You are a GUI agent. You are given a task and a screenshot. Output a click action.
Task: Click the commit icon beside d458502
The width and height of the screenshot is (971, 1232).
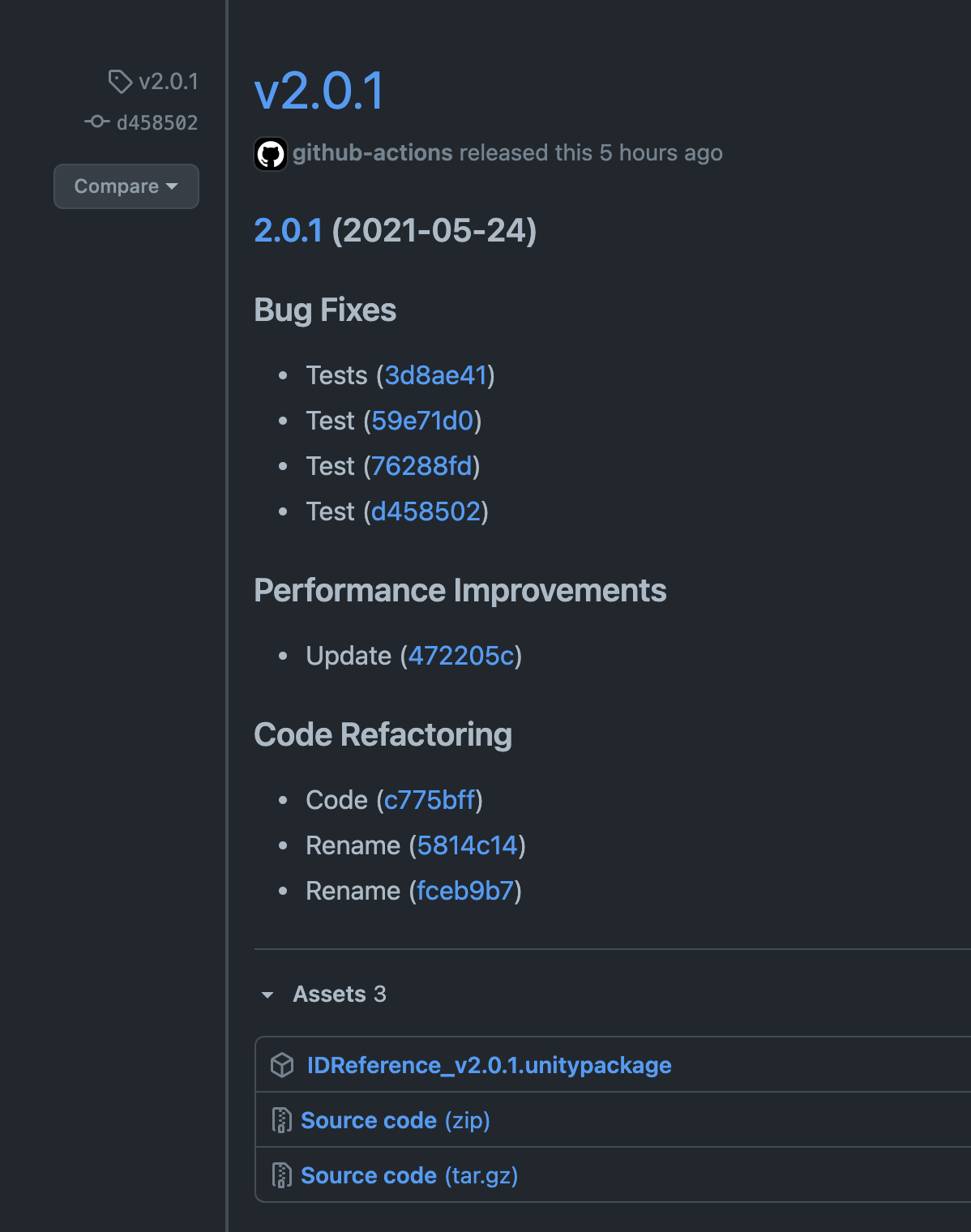click(x=97, y=122)
